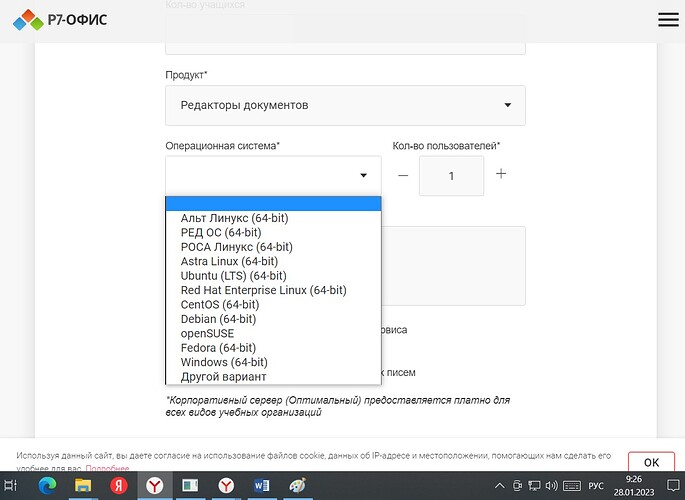Select the blank highlighted option in list
Viewport: 685px width, 500px height.
[273, 203]
